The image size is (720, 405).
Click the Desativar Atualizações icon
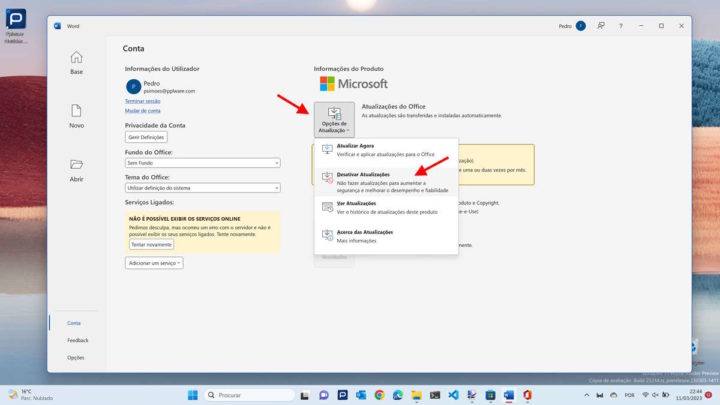tap(327, 178)
